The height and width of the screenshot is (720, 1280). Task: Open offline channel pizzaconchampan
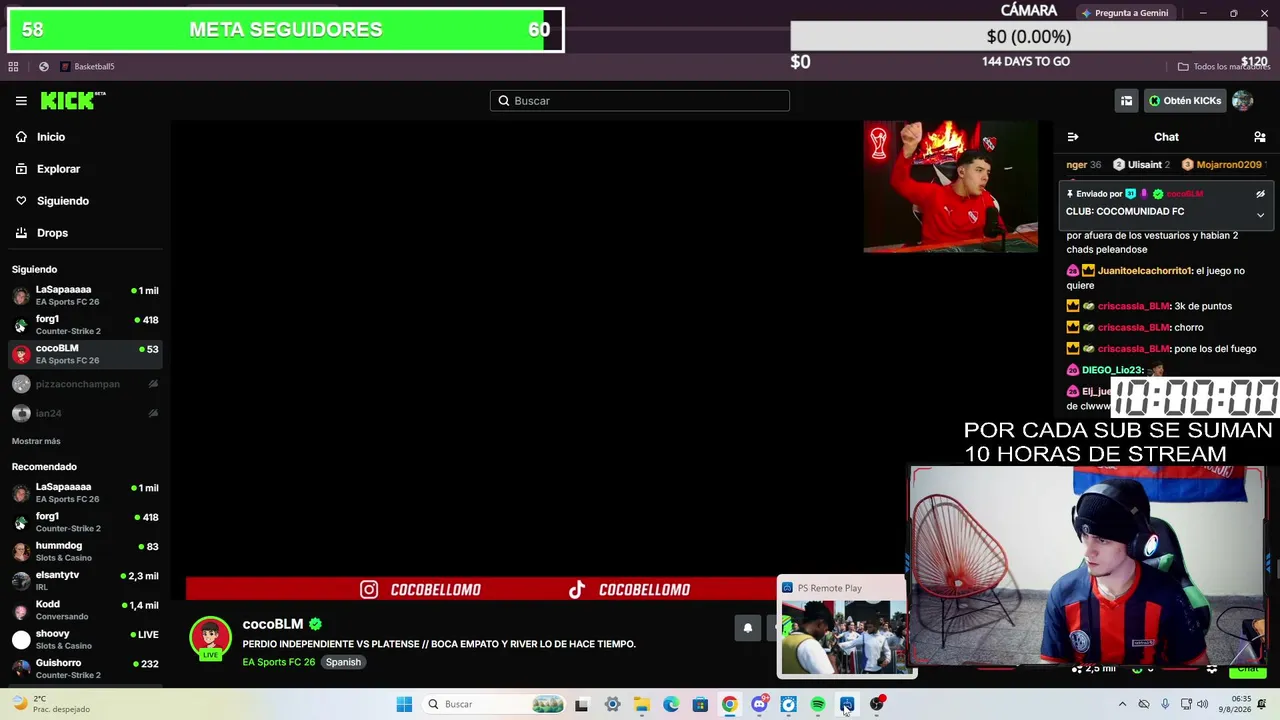pyautogui.click(x=85, y=384)
